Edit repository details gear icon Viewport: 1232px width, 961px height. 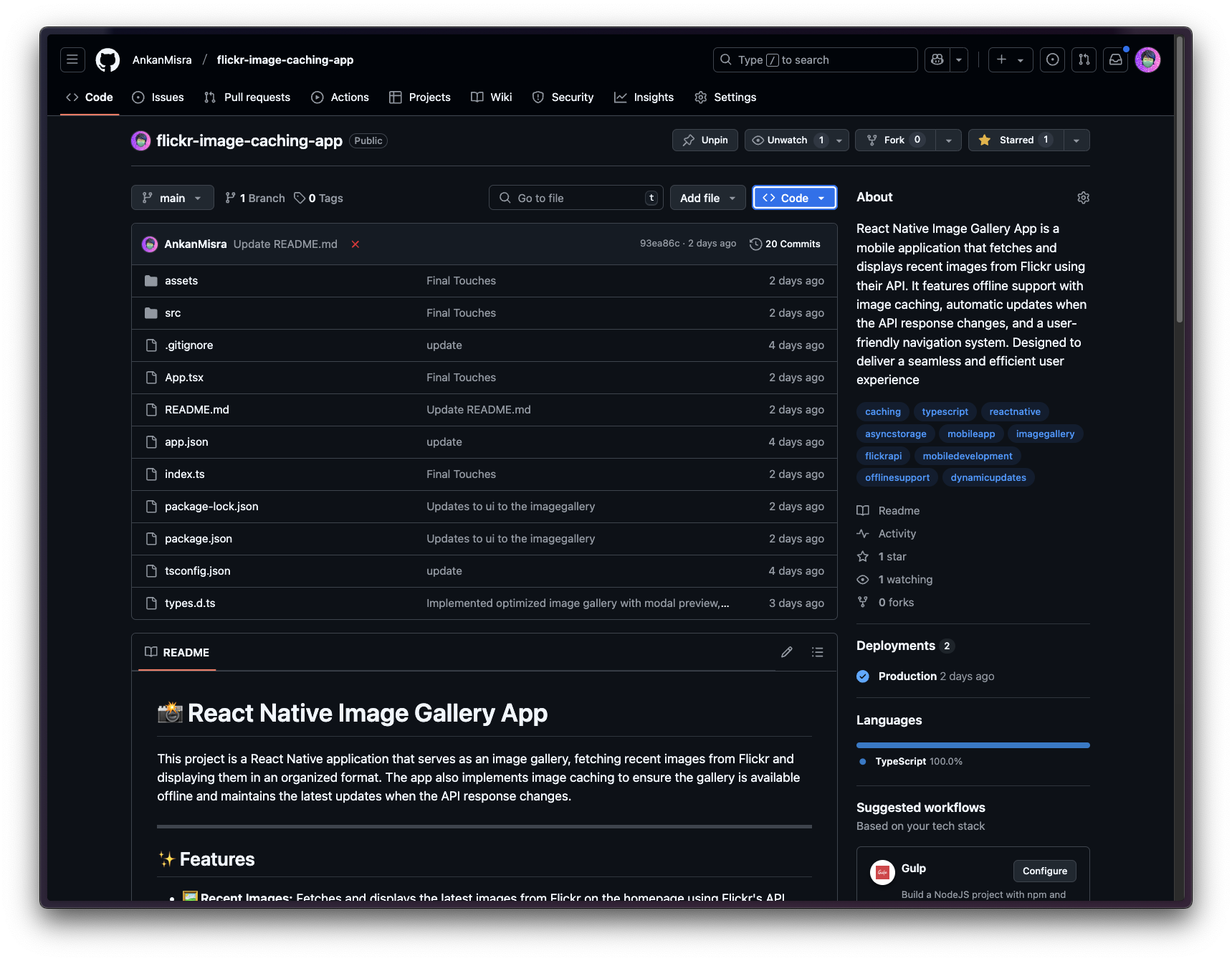coord(1083,198)
